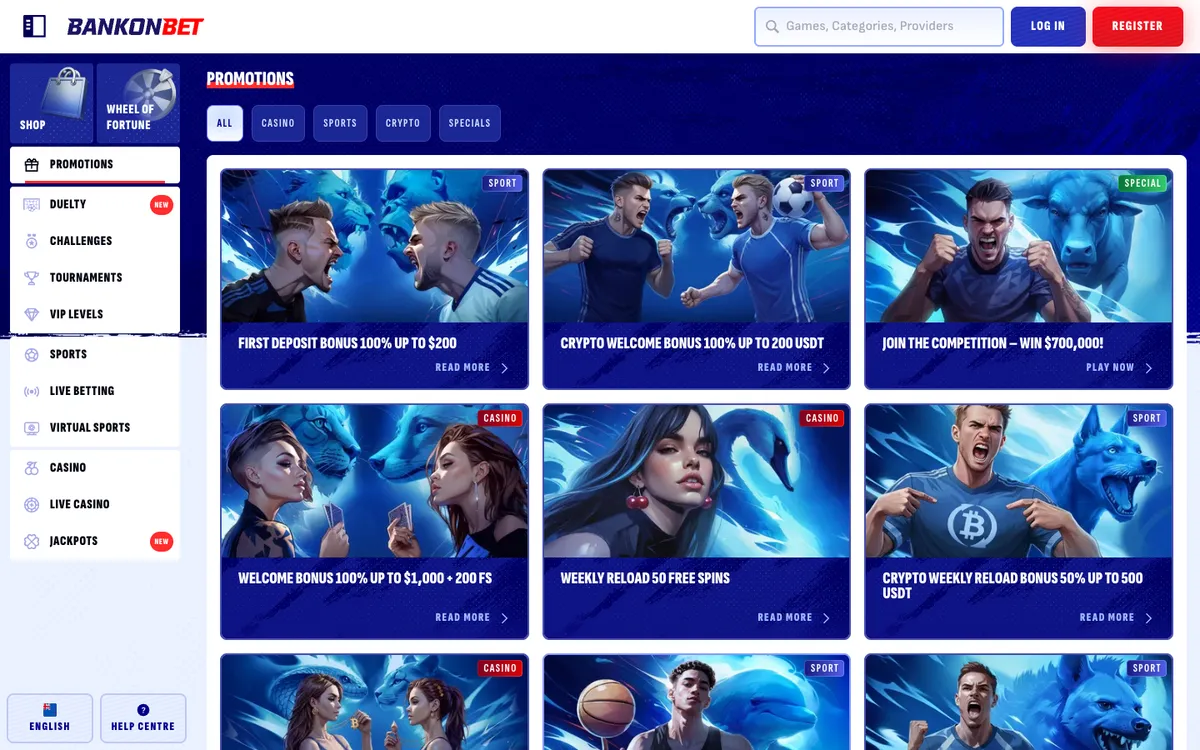This screenshot has width=1200, height=750.
Task: Click arrow on Welcome Bonus $1,000 card
Action: pyautogui.click(x=504, y=618)
